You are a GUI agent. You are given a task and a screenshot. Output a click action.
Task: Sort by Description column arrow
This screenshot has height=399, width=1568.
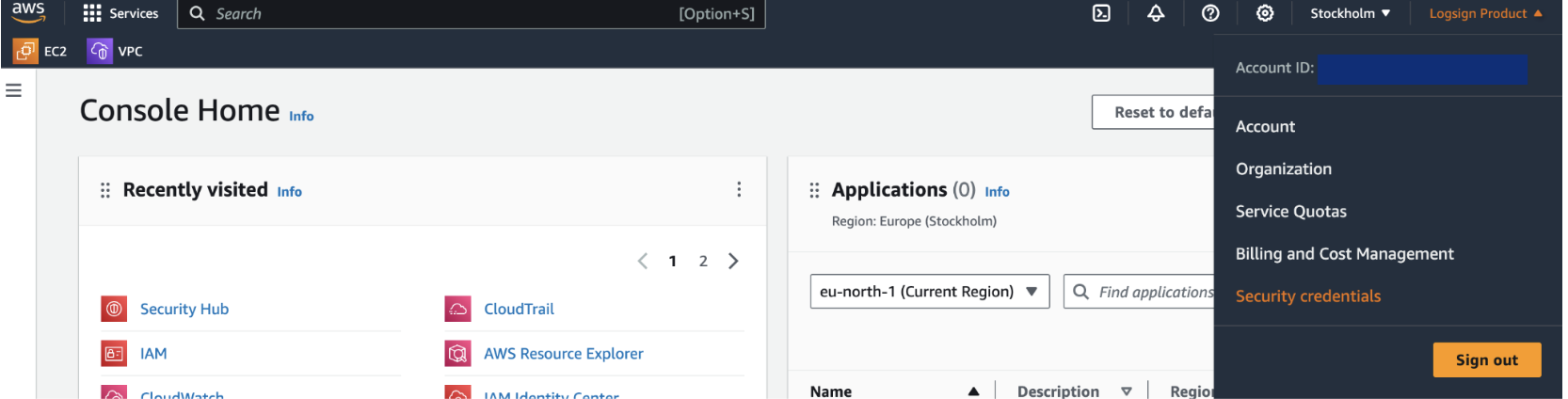coord(1127,391)
